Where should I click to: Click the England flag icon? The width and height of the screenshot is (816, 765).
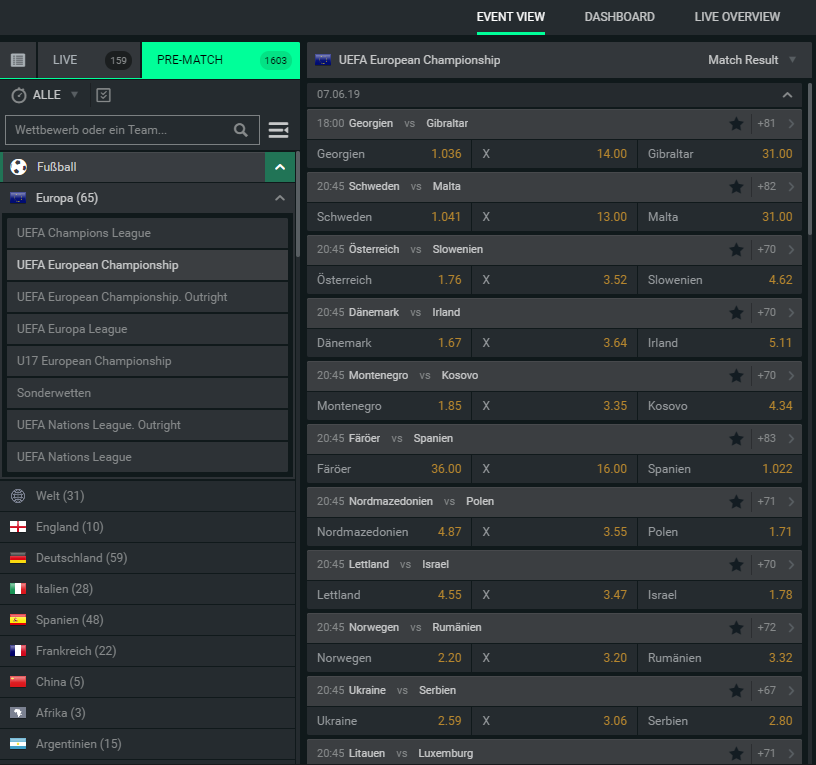point(18,527)
